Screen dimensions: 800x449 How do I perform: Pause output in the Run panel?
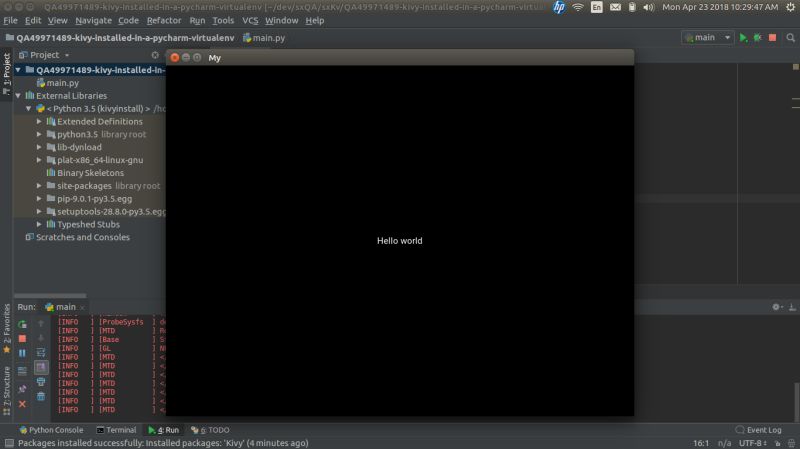[22, 353]
